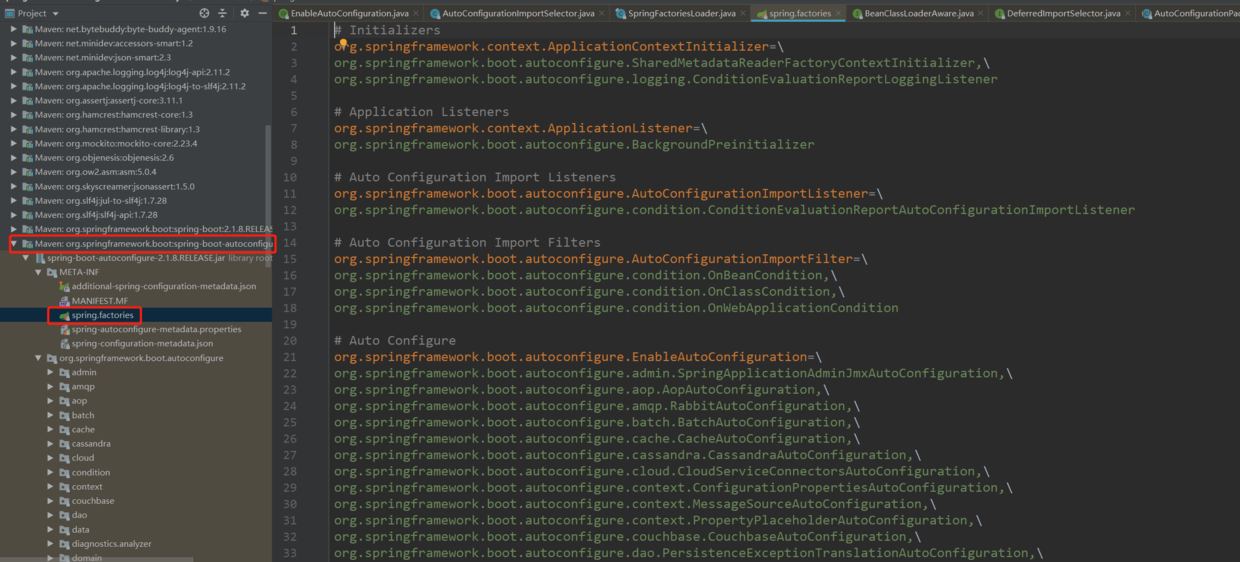The width and height of the screenshot is (1240, 562).
Task: Collapse spring-boot-autoconfigure-2.1.8.RELEASE.jar node
Action: (26, 258)
